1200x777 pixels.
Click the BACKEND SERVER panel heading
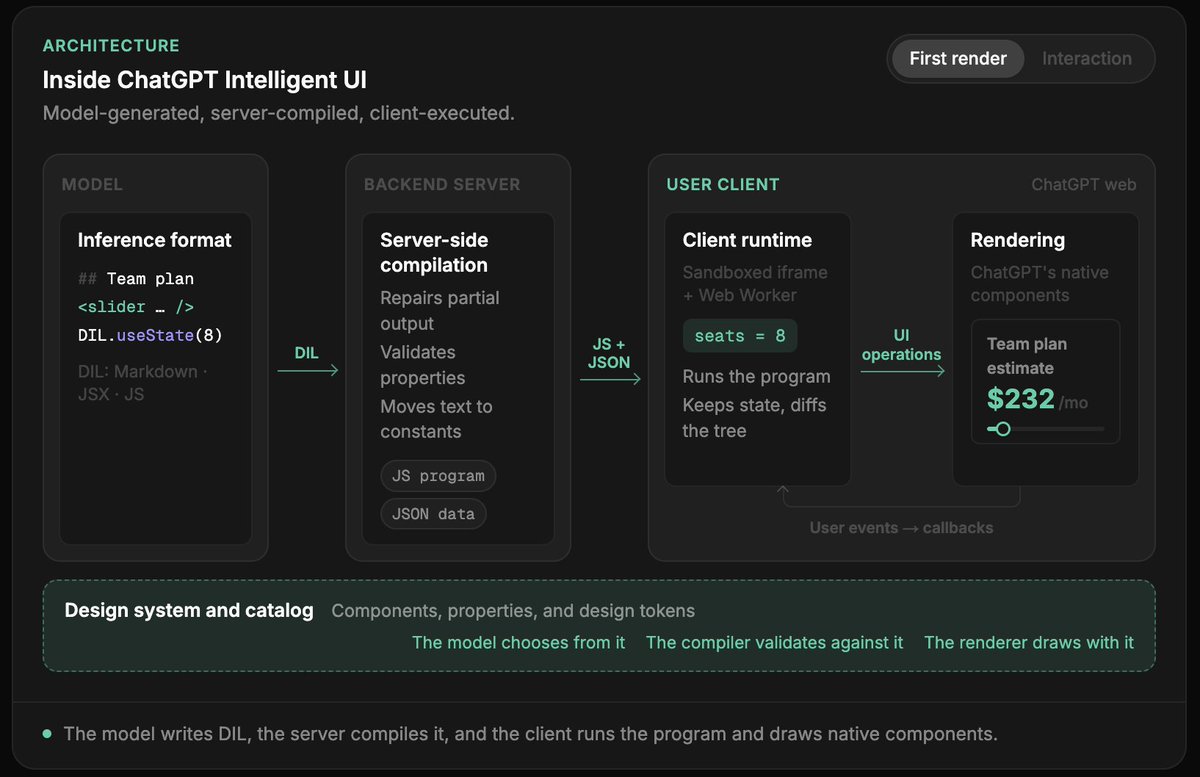click(x=442, y=185)
